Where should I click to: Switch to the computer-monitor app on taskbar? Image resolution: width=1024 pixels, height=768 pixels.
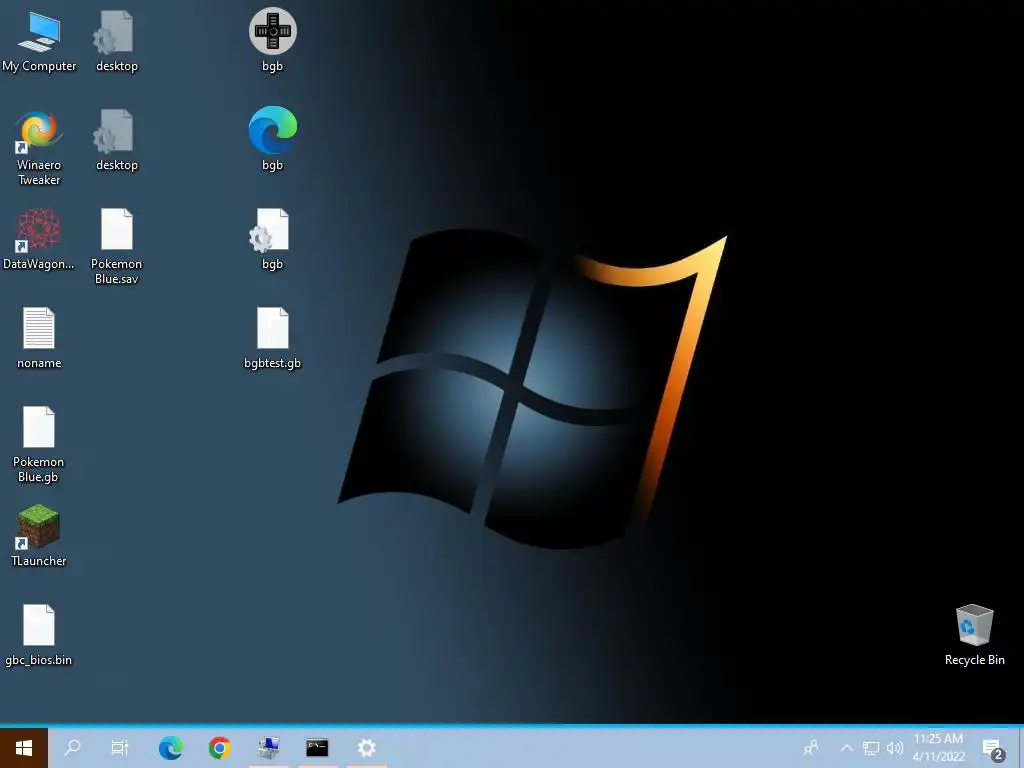268,748
